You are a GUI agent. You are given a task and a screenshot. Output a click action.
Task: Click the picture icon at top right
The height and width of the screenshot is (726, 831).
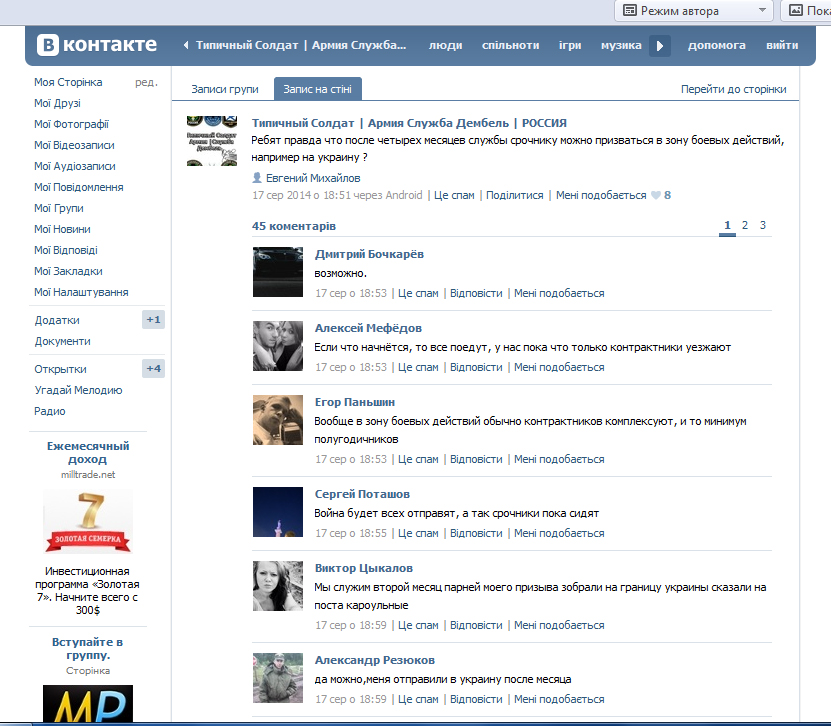(796, 10)
